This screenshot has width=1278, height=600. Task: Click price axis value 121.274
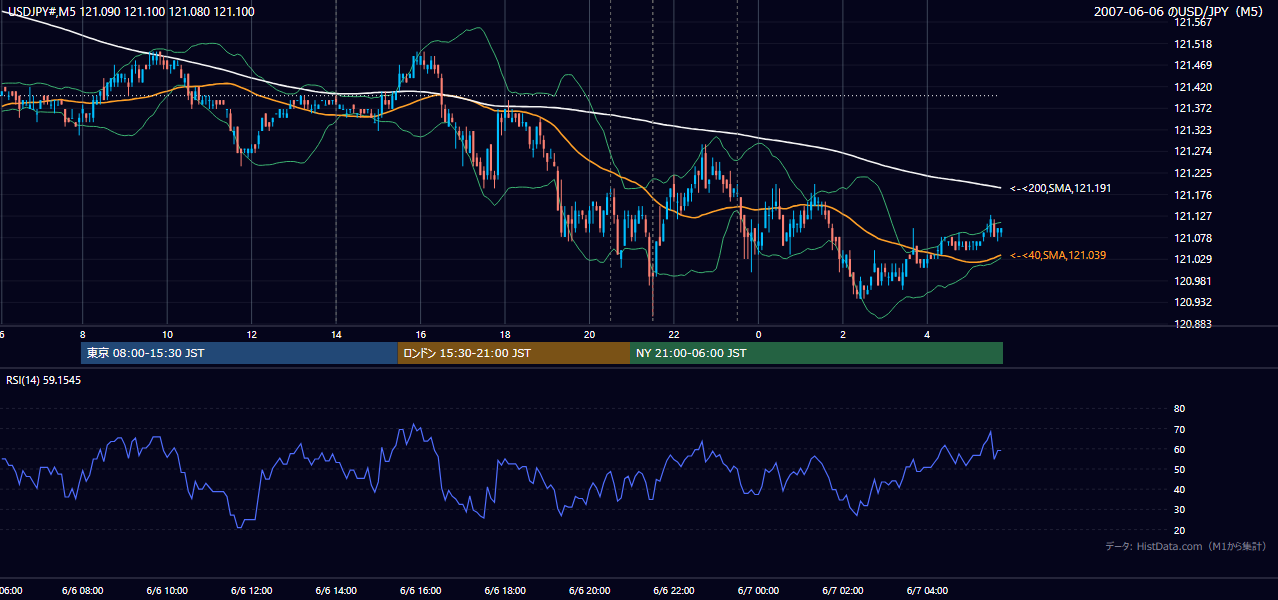point(1193,151)
